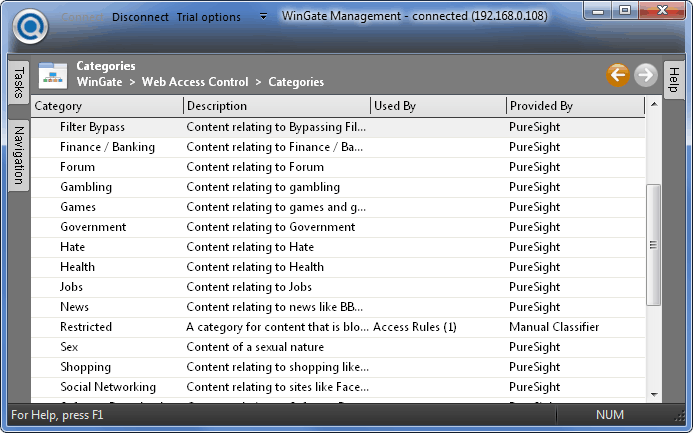Select the Jobs category
This screenshot has width=693, height=433.
(338, 287)
